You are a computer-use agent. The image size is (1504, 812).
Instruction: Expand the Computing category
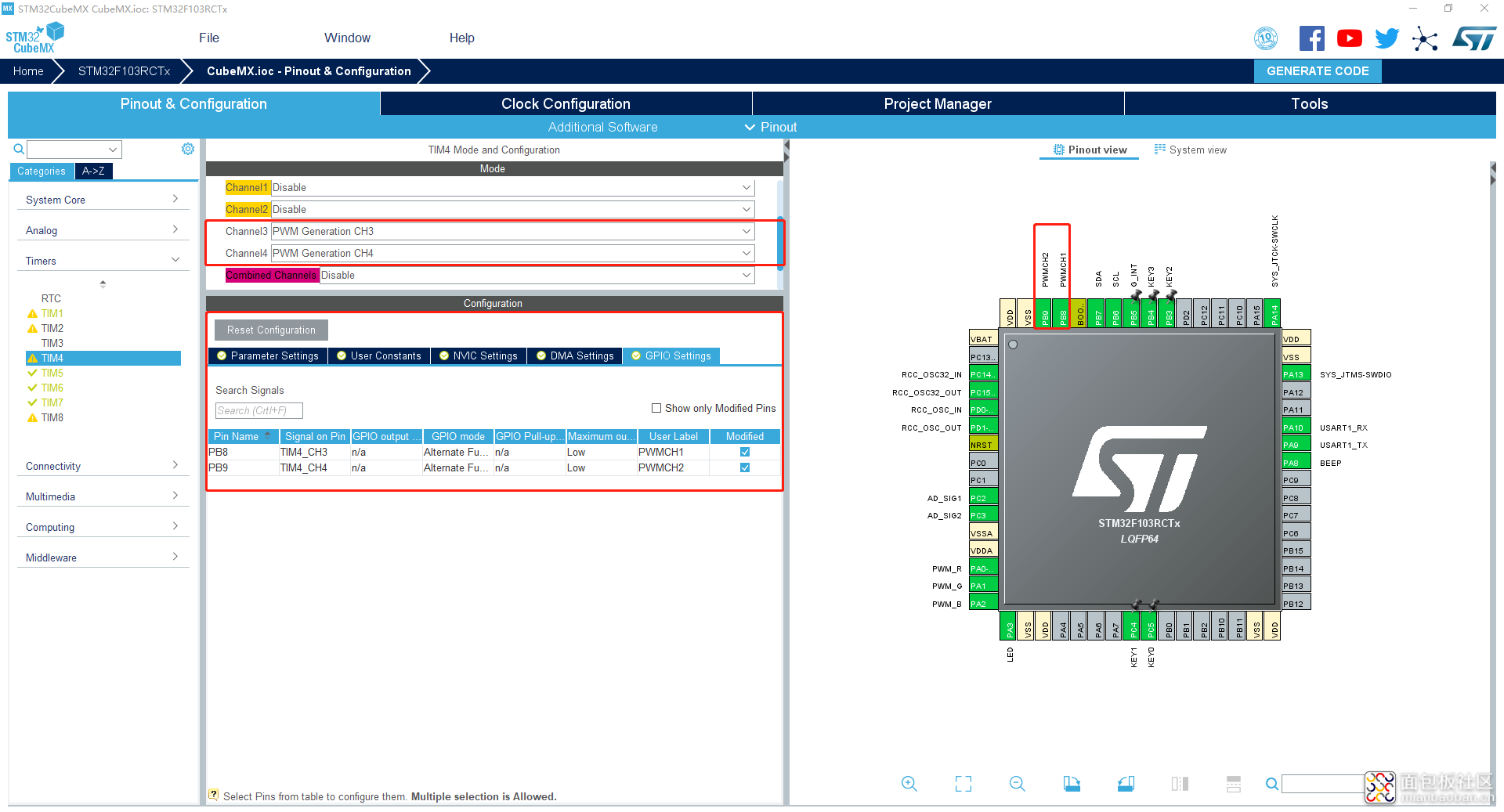point(103,527)
